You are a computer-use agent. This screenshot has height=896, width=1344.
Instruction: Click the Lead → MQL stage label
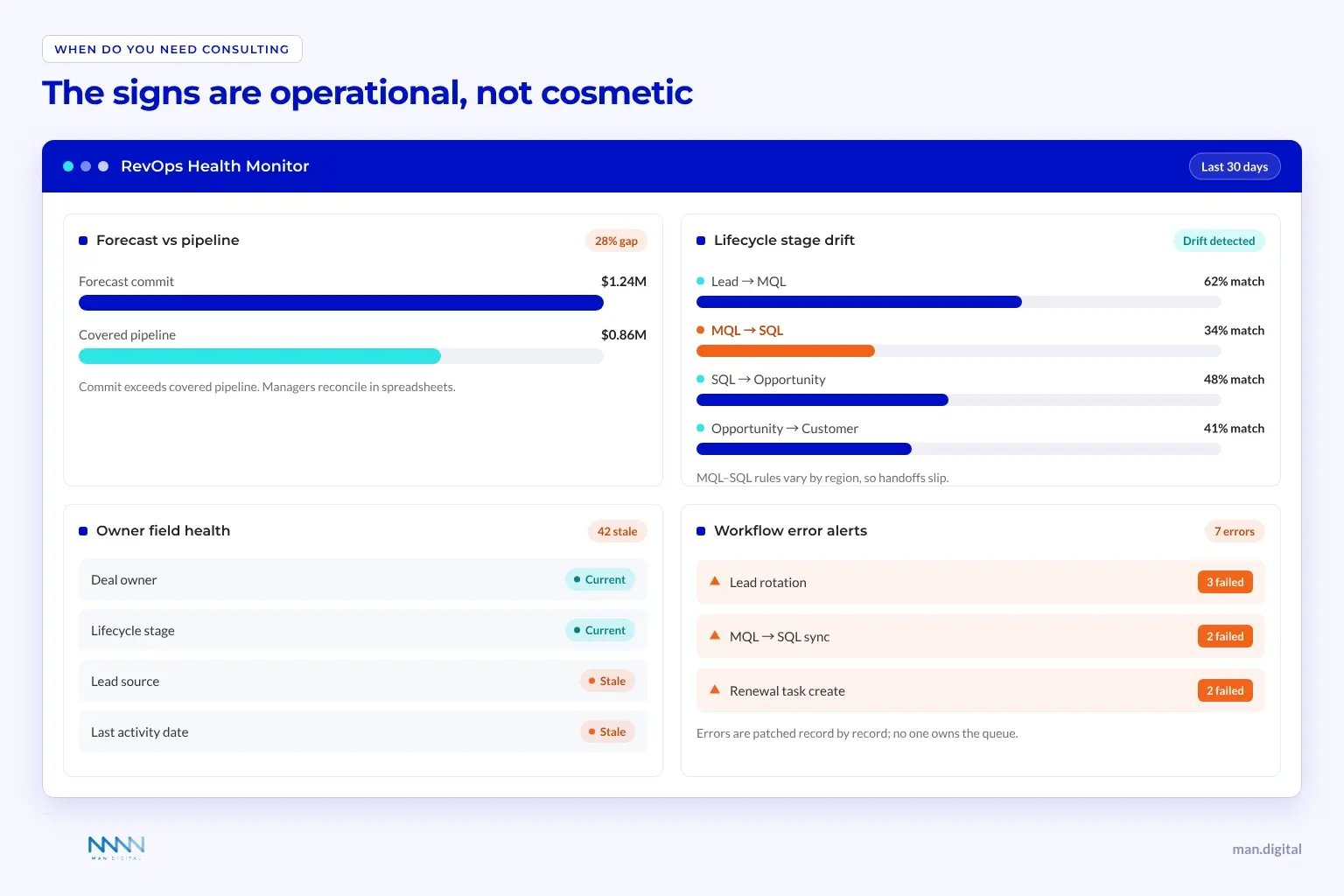pyautogui.click(x=749, y=281)
